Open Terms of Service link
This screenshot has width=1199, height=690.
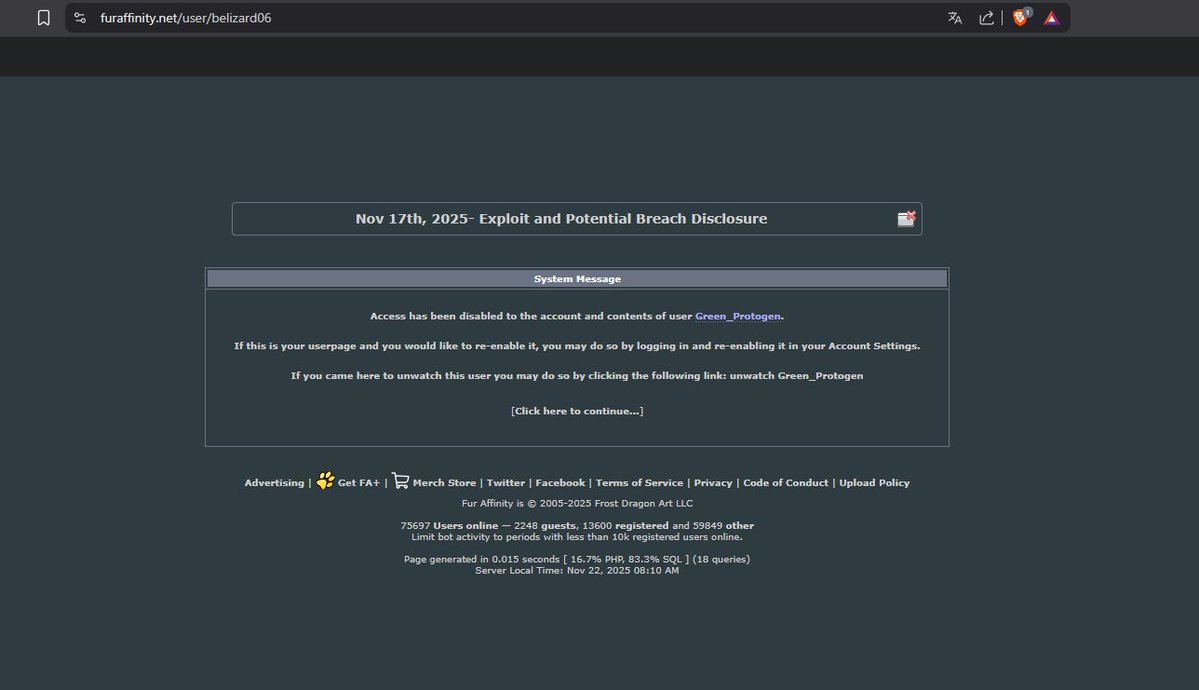pyautogui.click(x=639, y=483)
